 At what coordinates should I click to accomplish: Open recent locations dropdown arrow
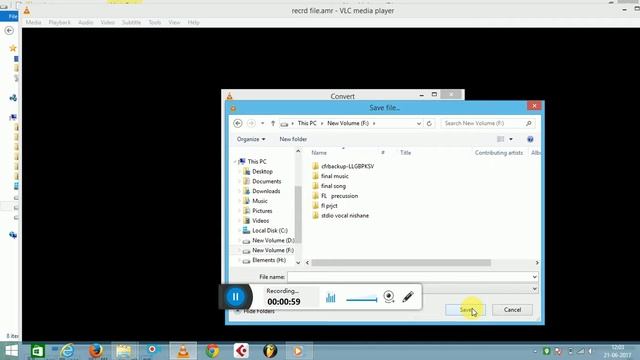[x=262, y=123]
